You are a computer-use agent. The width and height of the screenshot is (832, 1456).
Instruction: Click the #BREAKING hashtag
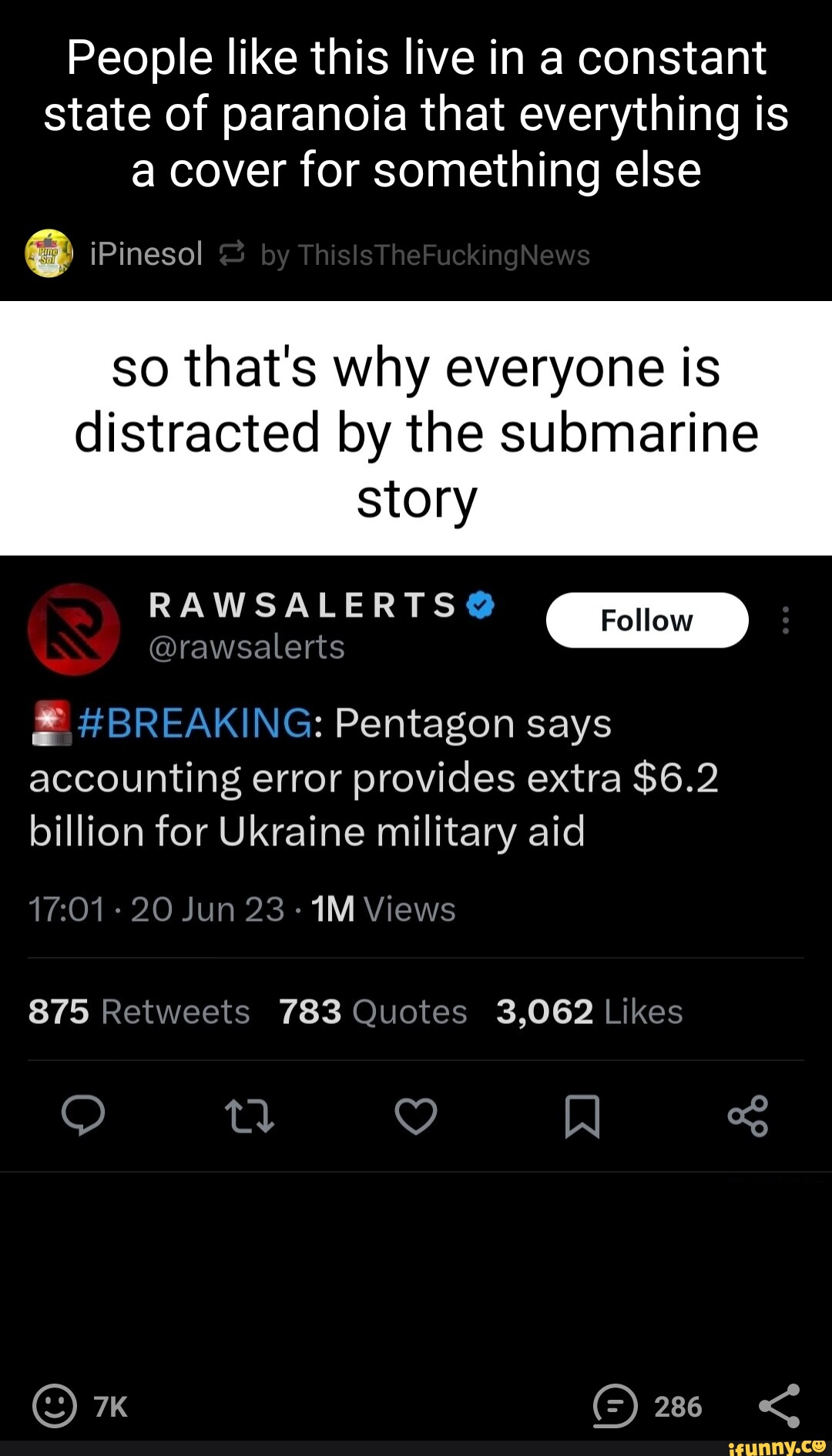click(x=195, y=723)
